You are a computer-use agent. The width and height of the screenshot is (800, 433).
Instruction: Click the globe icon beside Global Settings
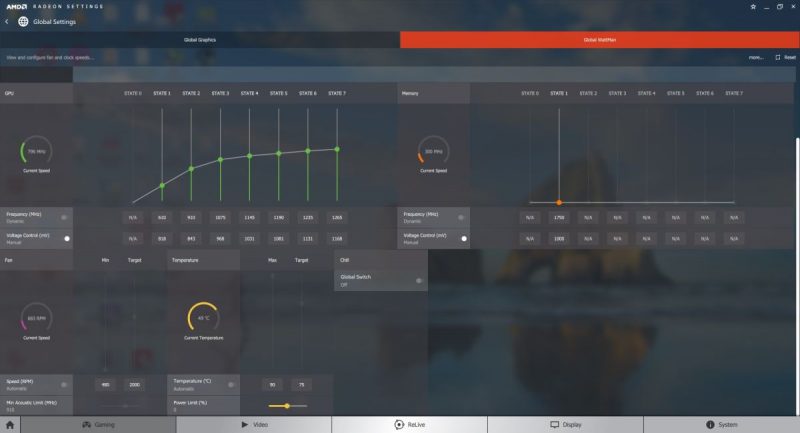pos(23,21)
